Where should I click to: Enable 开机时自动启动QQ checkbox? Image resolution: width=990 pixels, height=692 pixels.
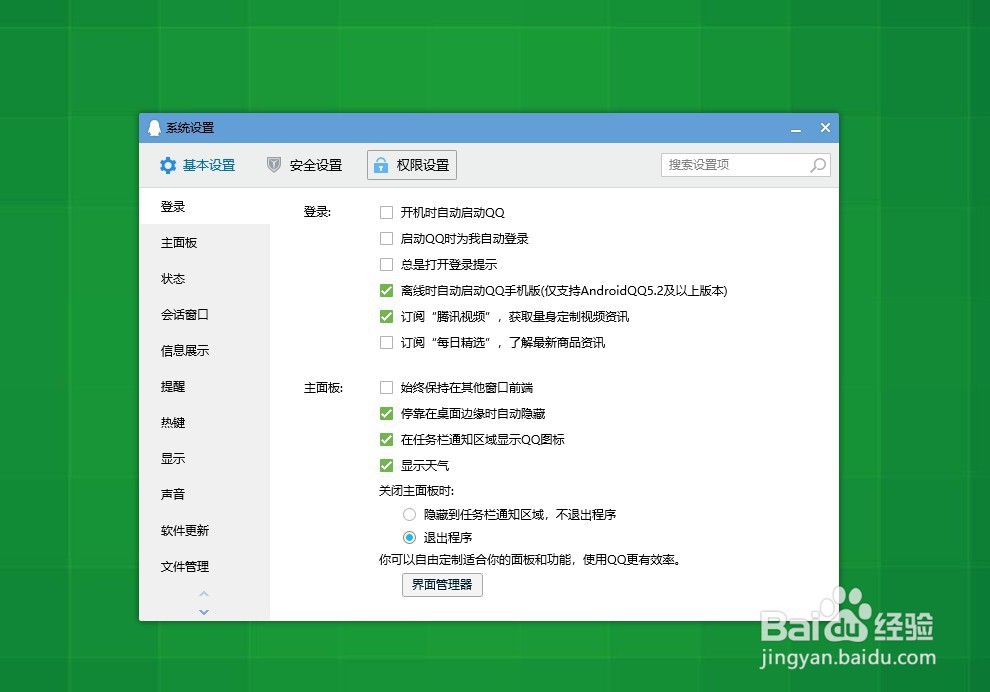point(385,212)
